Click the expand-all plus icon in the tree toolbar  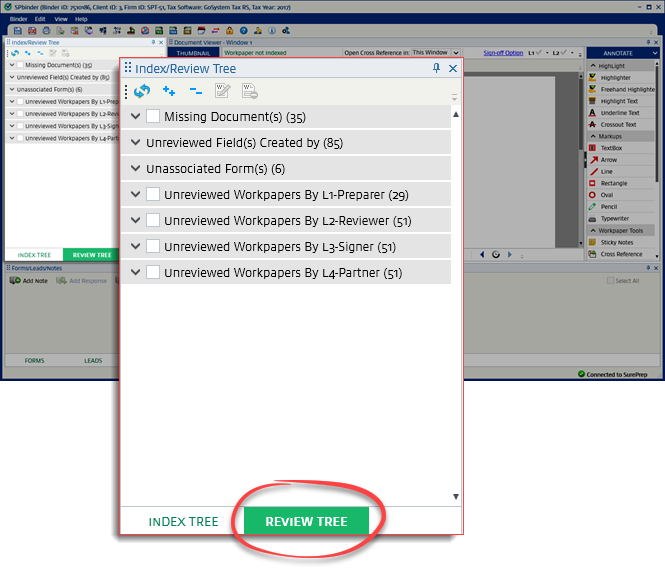(x=169, y=91)
